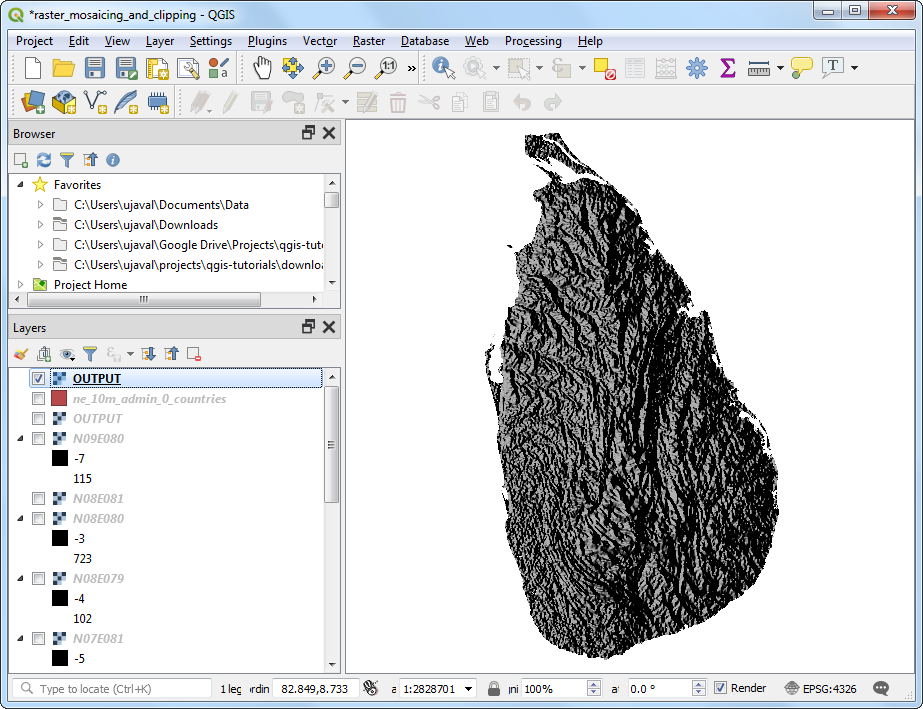Select the Pan Map hand tool
923x709 pixels.
click(262, 68)
